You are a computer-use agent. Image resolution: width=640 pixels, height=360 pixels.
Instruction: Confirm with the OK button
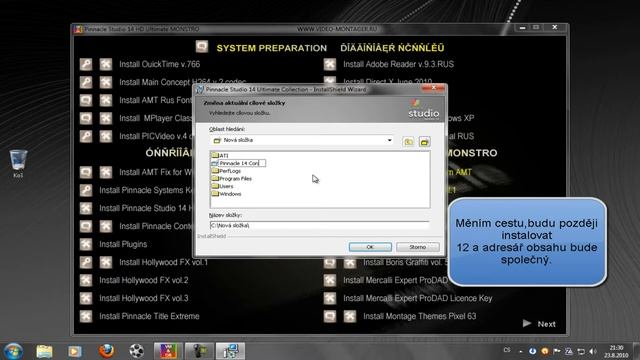click(370, 247)
